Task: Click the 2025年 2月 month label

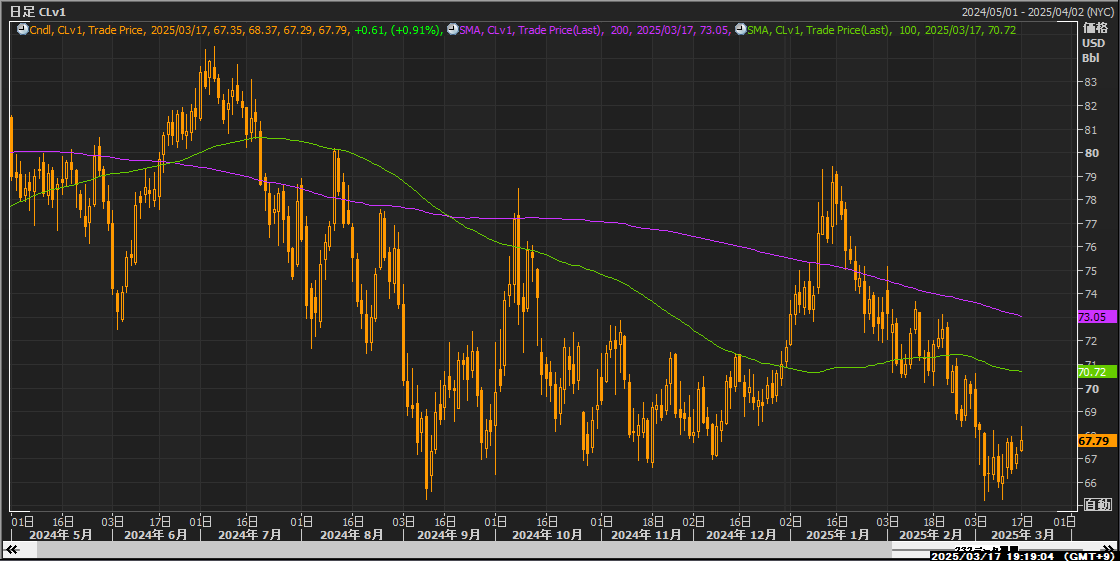Action: (x=930, y=535)
